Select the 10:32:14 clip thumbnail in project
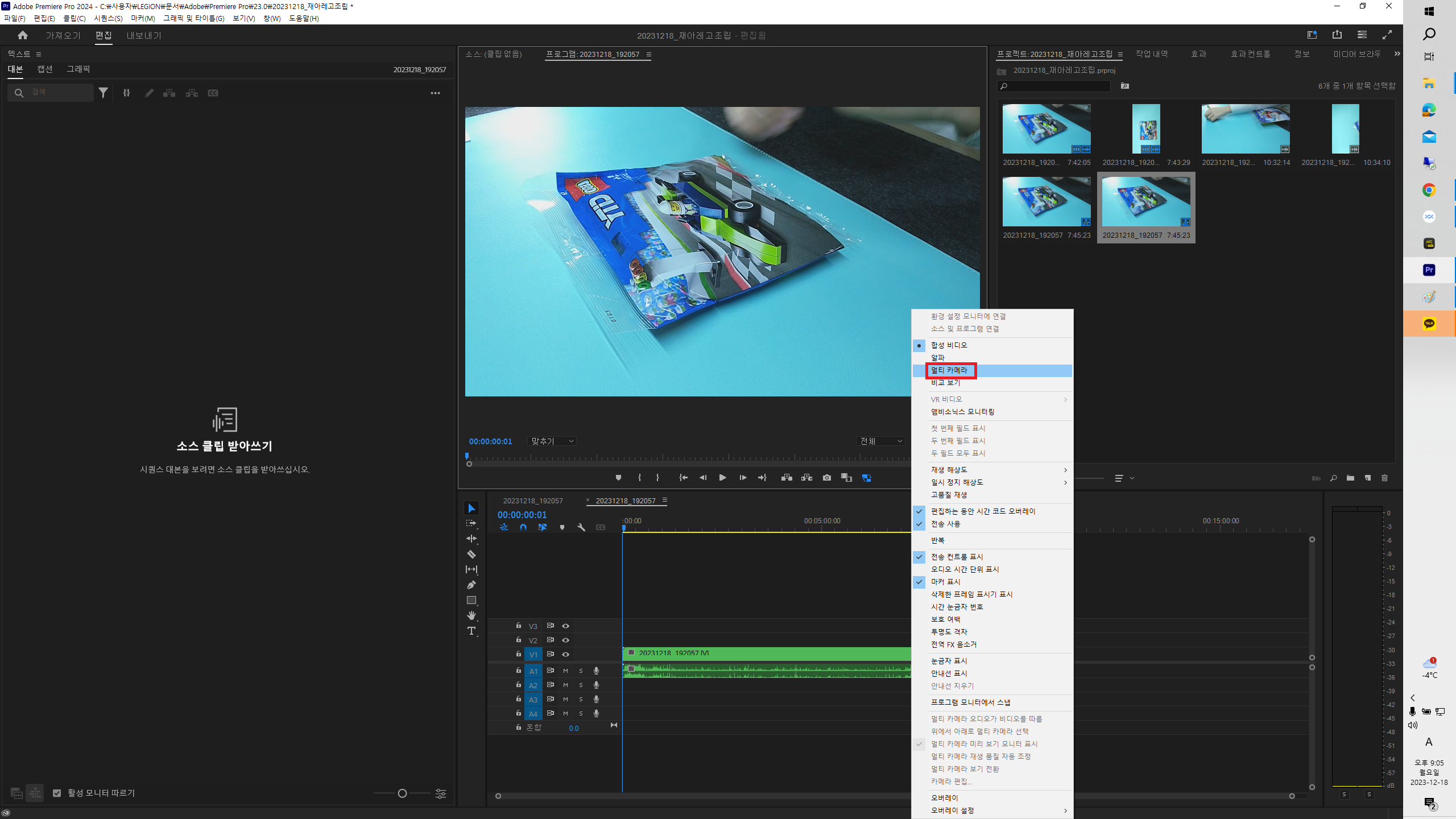This screenshot has width=1456, height=819. 1245,129
